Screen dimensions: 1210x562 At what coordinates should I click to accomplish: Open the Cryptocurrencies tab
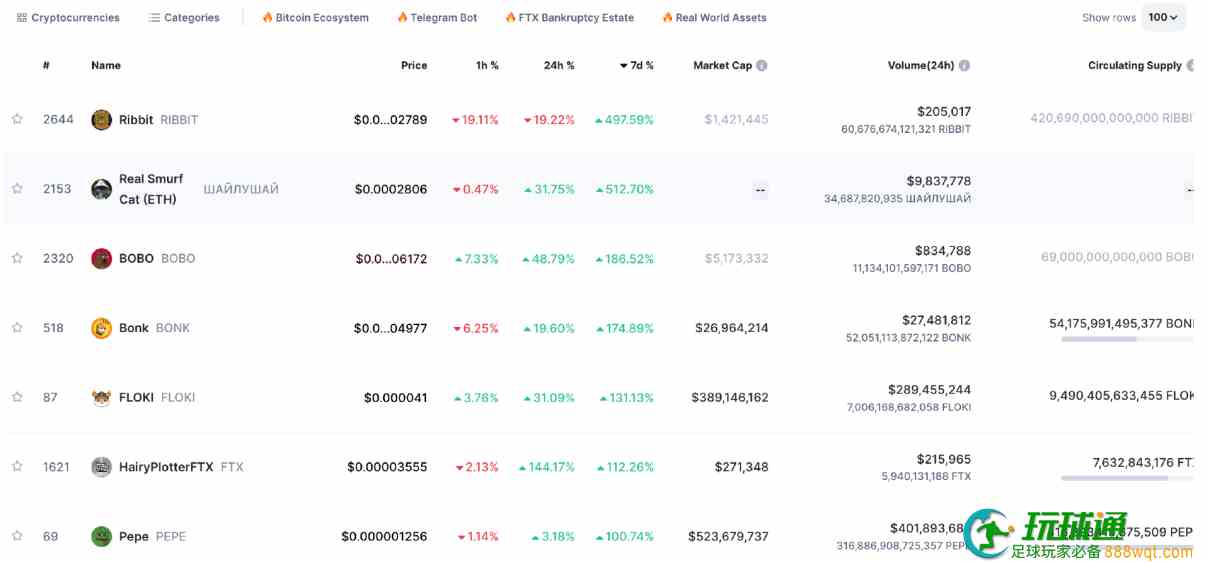coord(68,18)
